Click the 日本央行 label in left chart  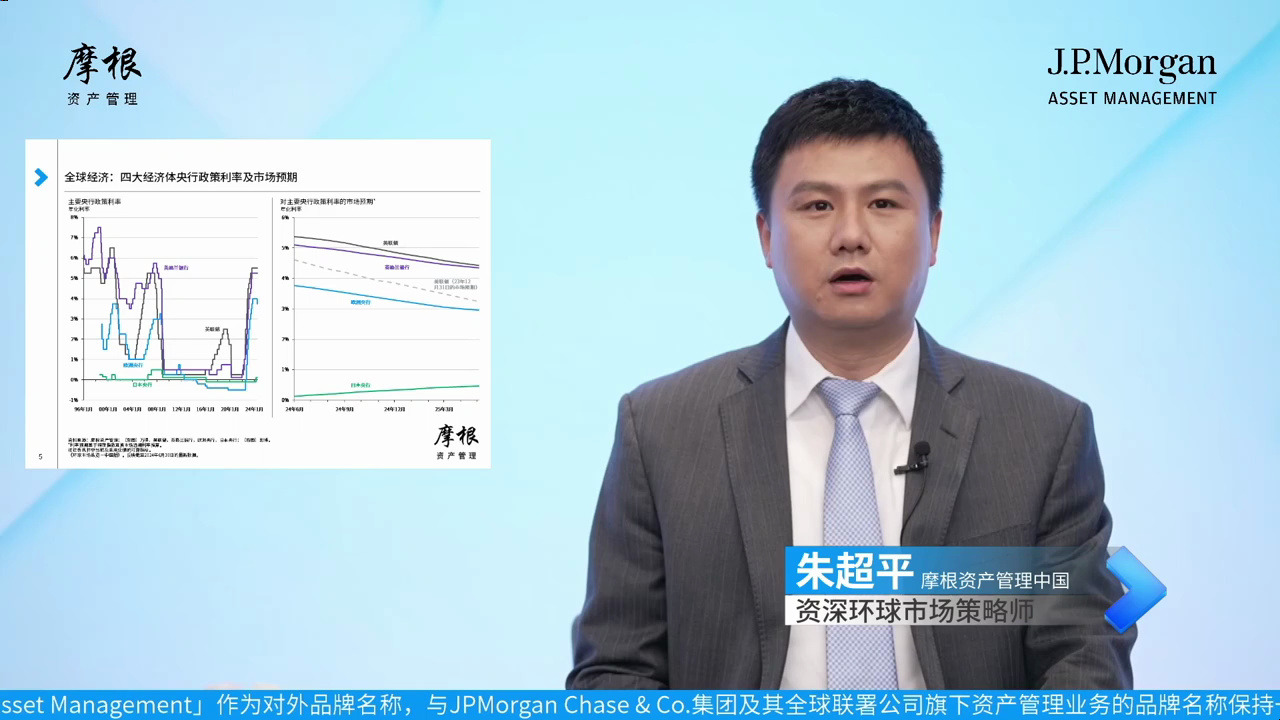pyautogui.click(x=142, y=384)
